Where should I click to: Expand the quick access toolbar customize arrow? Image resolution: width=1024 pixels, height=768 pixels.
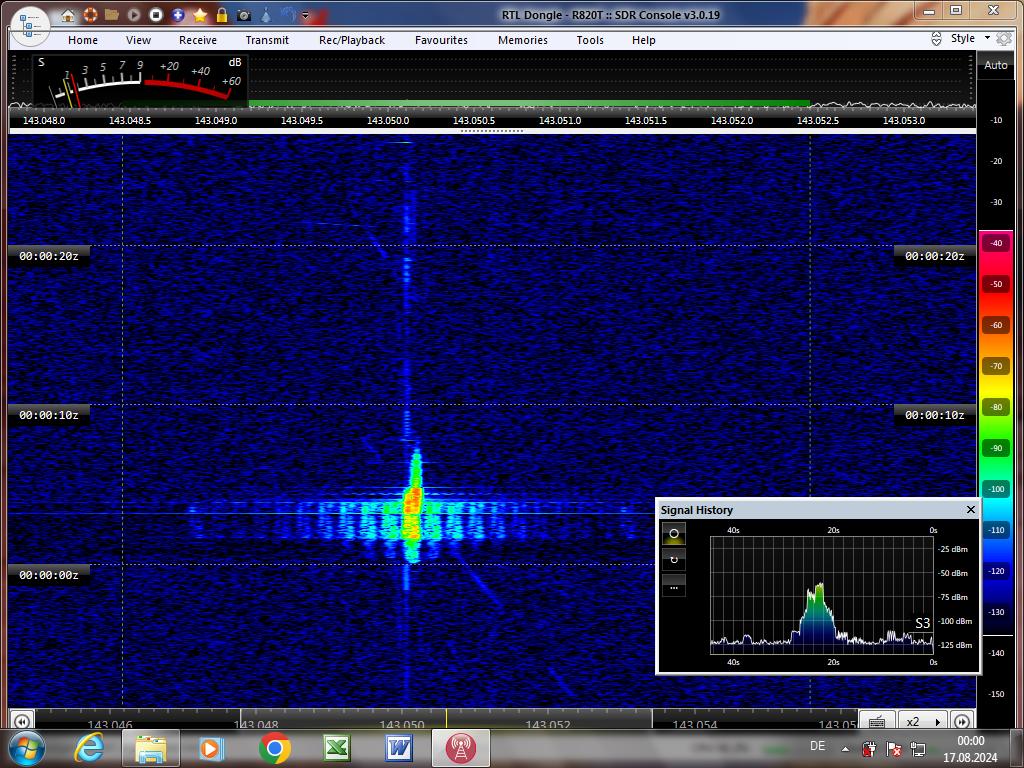point(305,15)
